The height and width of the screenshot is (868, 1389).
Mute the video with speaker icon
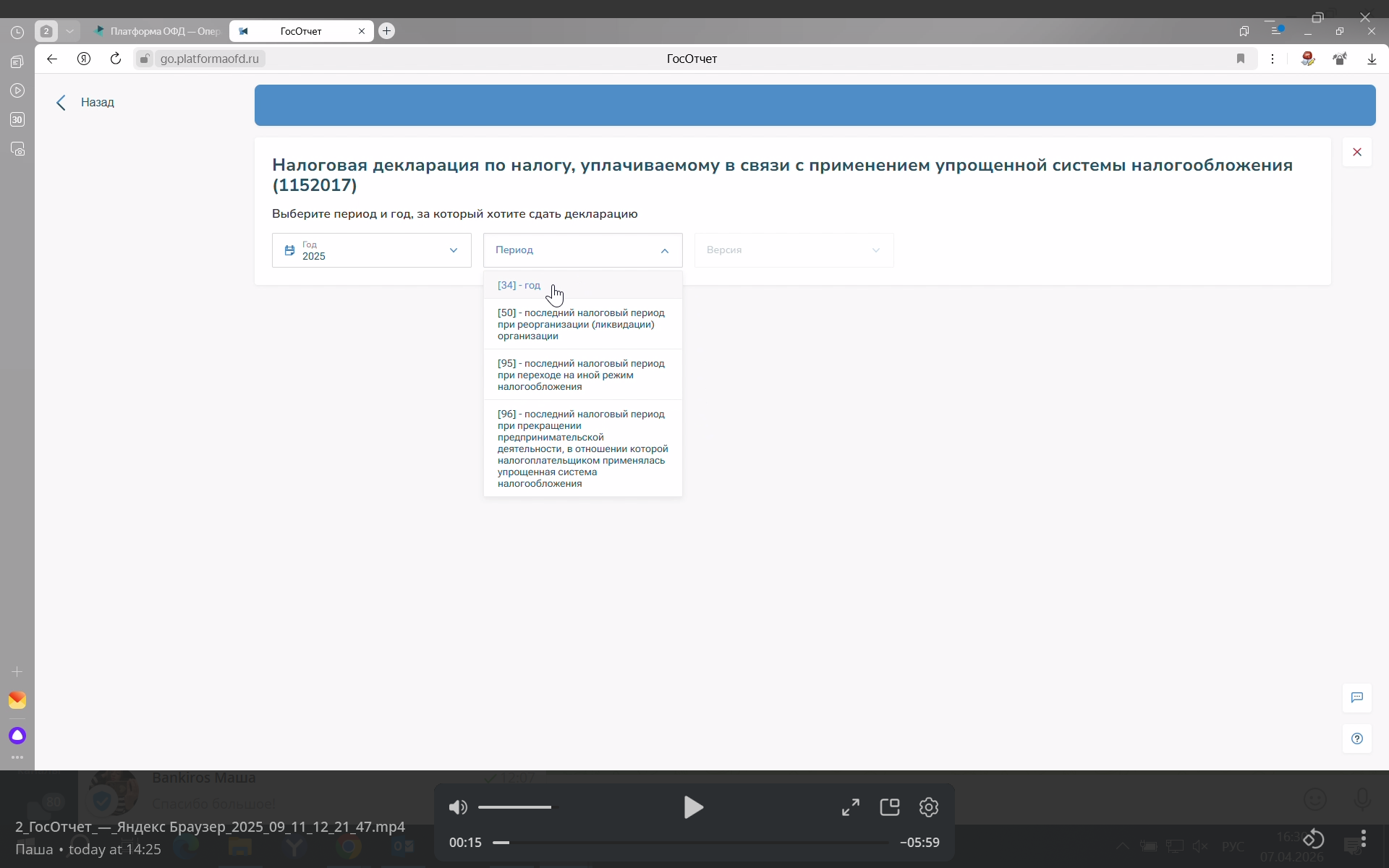point(458,807)
